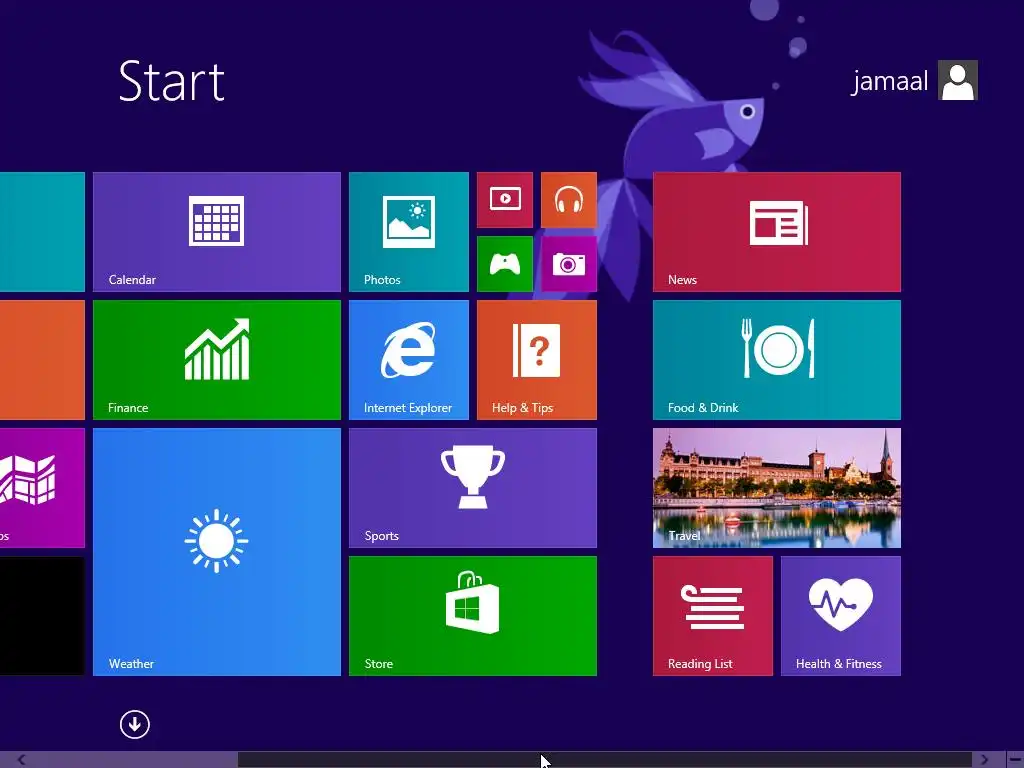This screenshot has width=1024, height=768.
Task: Launch Internet Explorer tile
Action: [409, 360]
